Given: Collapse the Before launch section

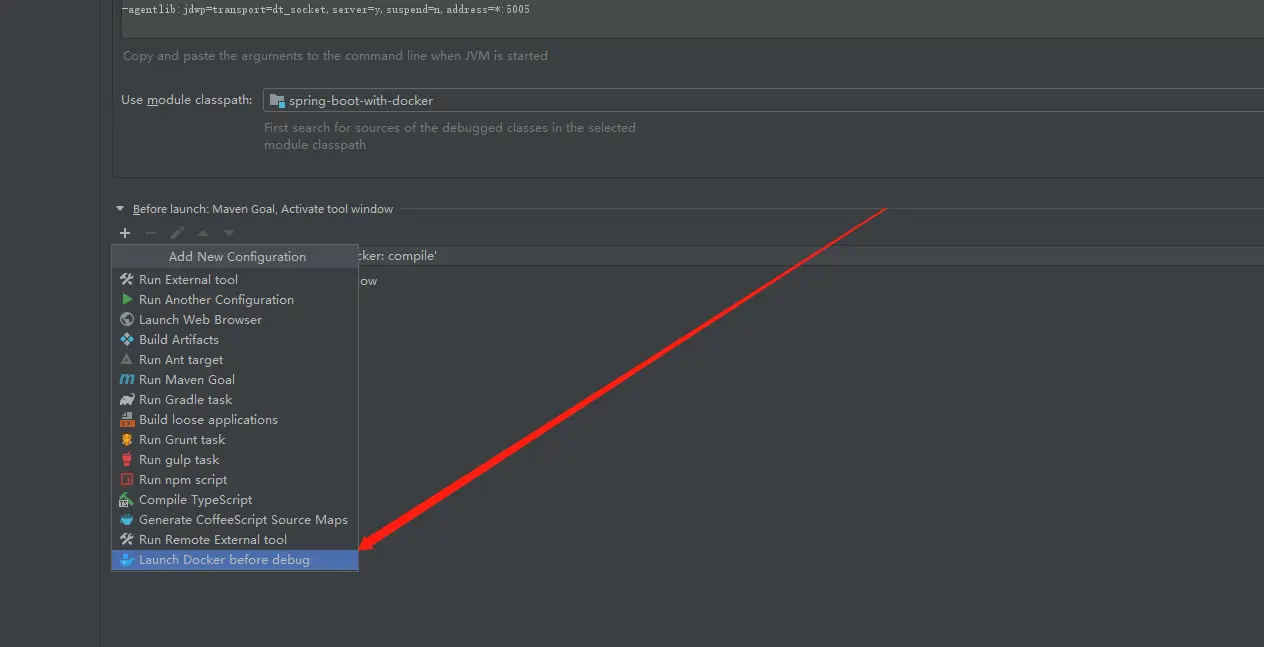Looking at the screenshot, I should [121, 209].
